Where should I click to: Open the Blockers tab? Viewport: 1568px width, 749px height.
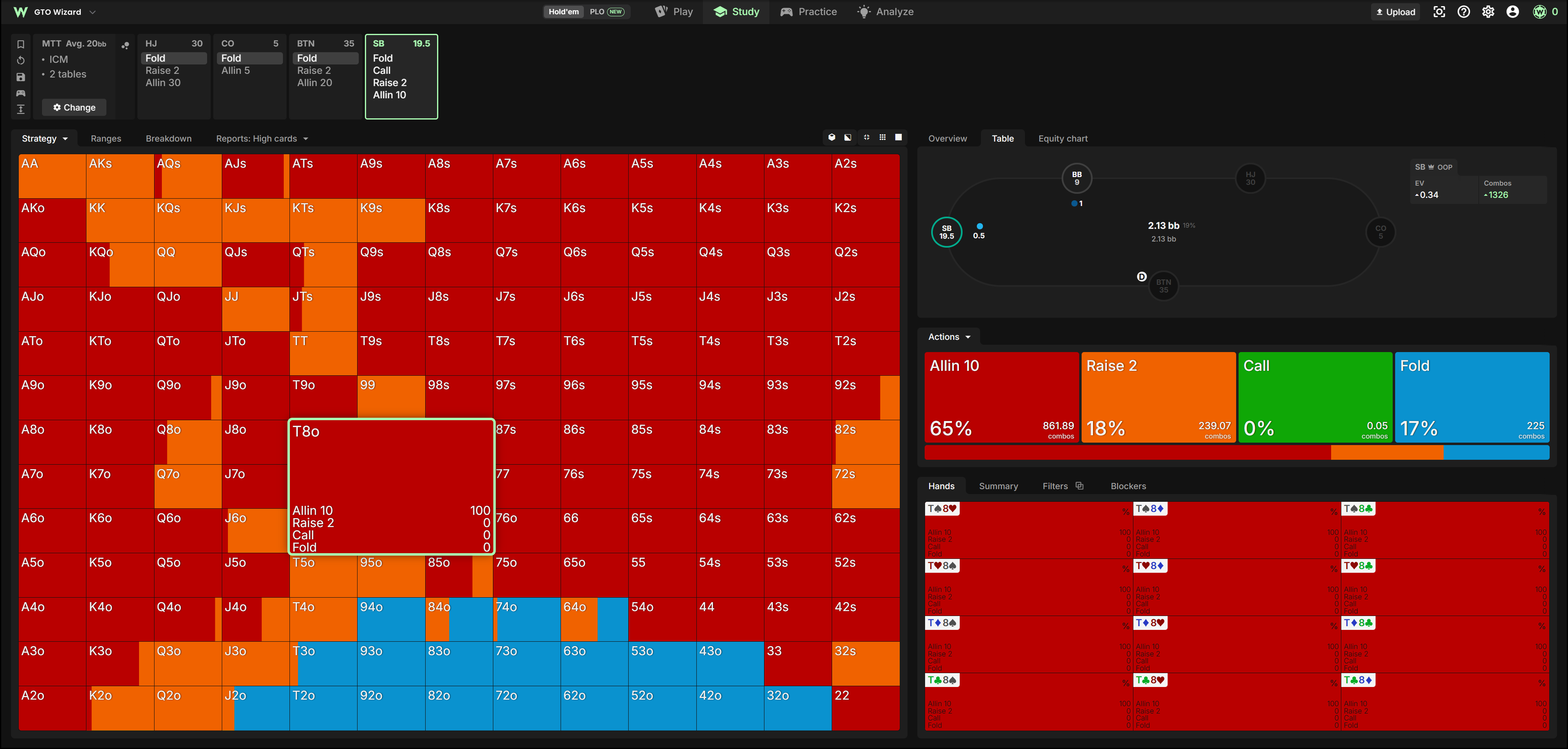(1128, 486)
